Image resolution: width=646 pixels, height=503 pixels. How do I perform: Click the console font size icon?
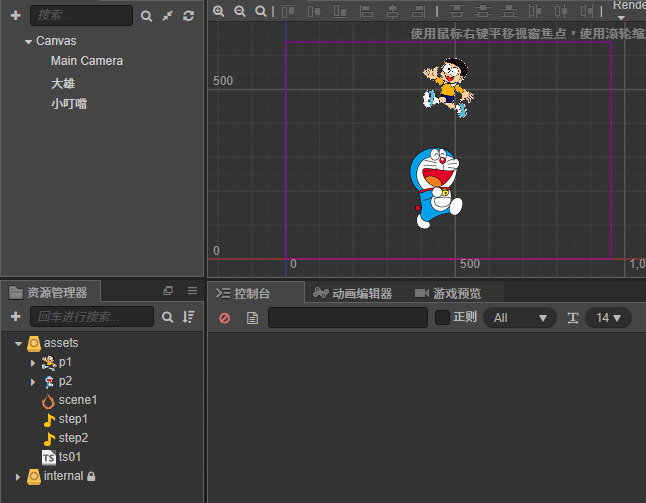pos(573,318)
